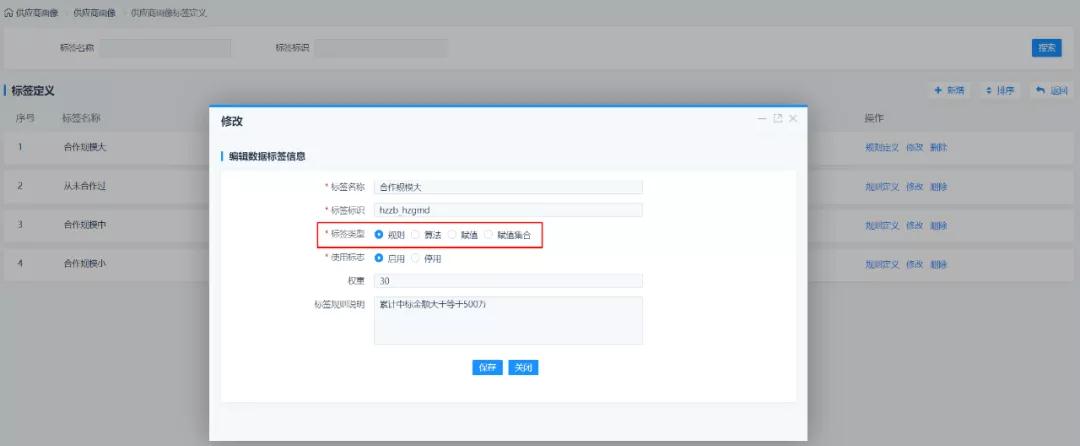Viewport: 1080px width, 446px height.
Task: Click the 供应商画像标签定义 breadcrumb item
Action: (x=169, y=13)
